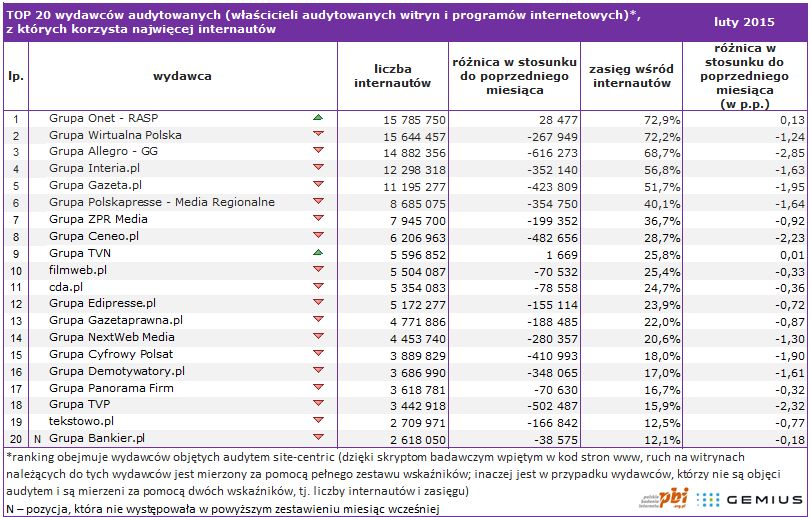Click the percentage point change -2,85
811x517 pixels.
(x=790, y=154)
